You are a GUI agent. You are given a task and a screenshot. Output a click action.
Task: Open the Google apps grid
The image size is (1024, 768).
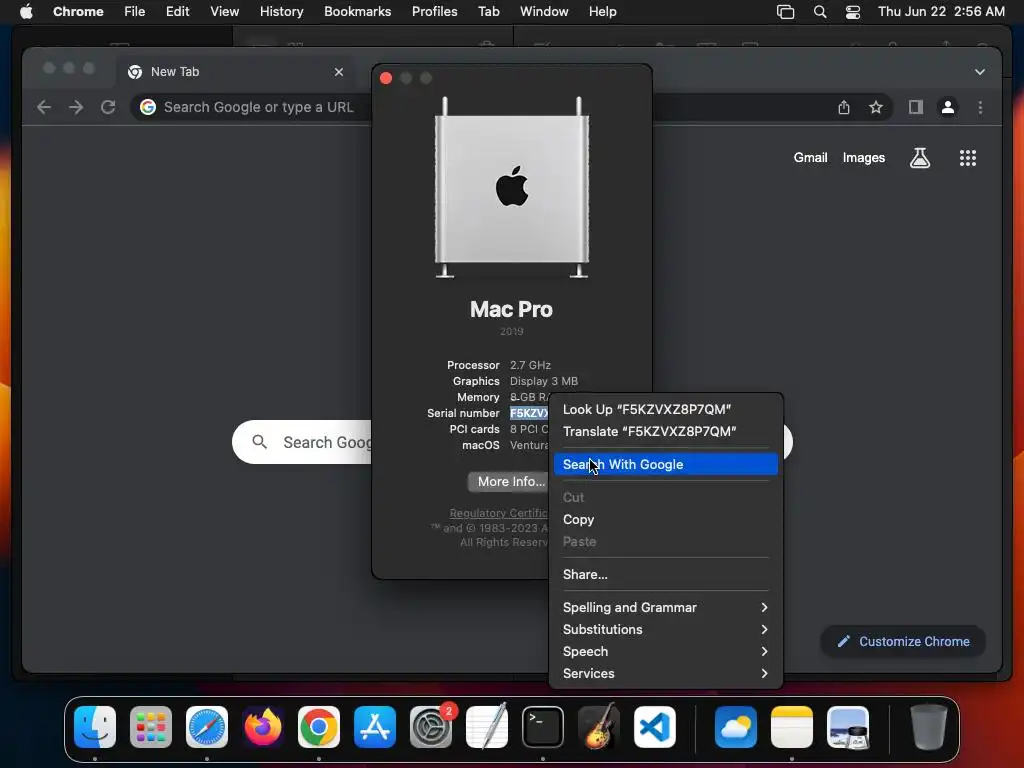pos(967,157)
